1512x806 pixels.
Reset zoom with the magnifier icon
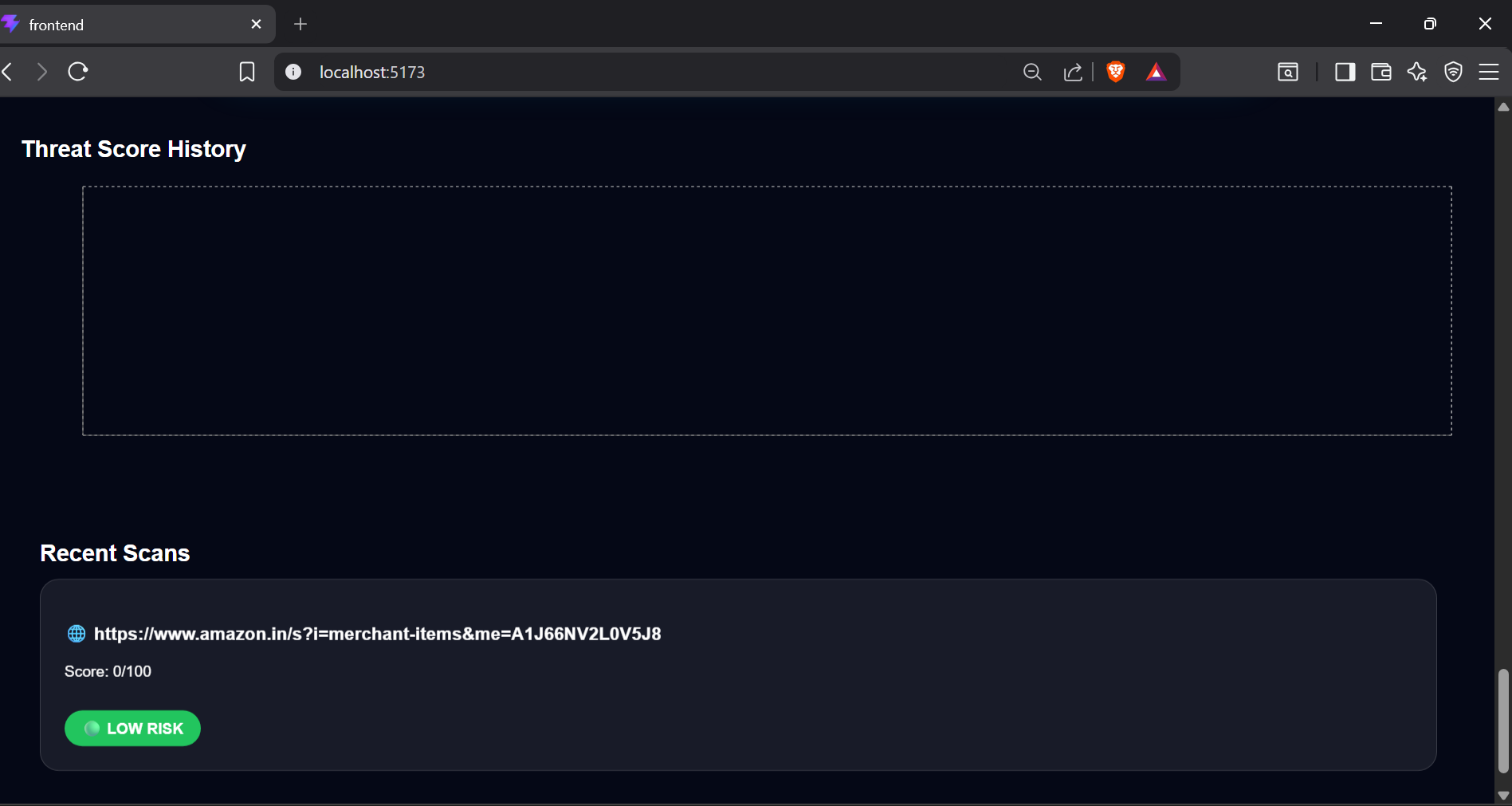pos(1032,72)
